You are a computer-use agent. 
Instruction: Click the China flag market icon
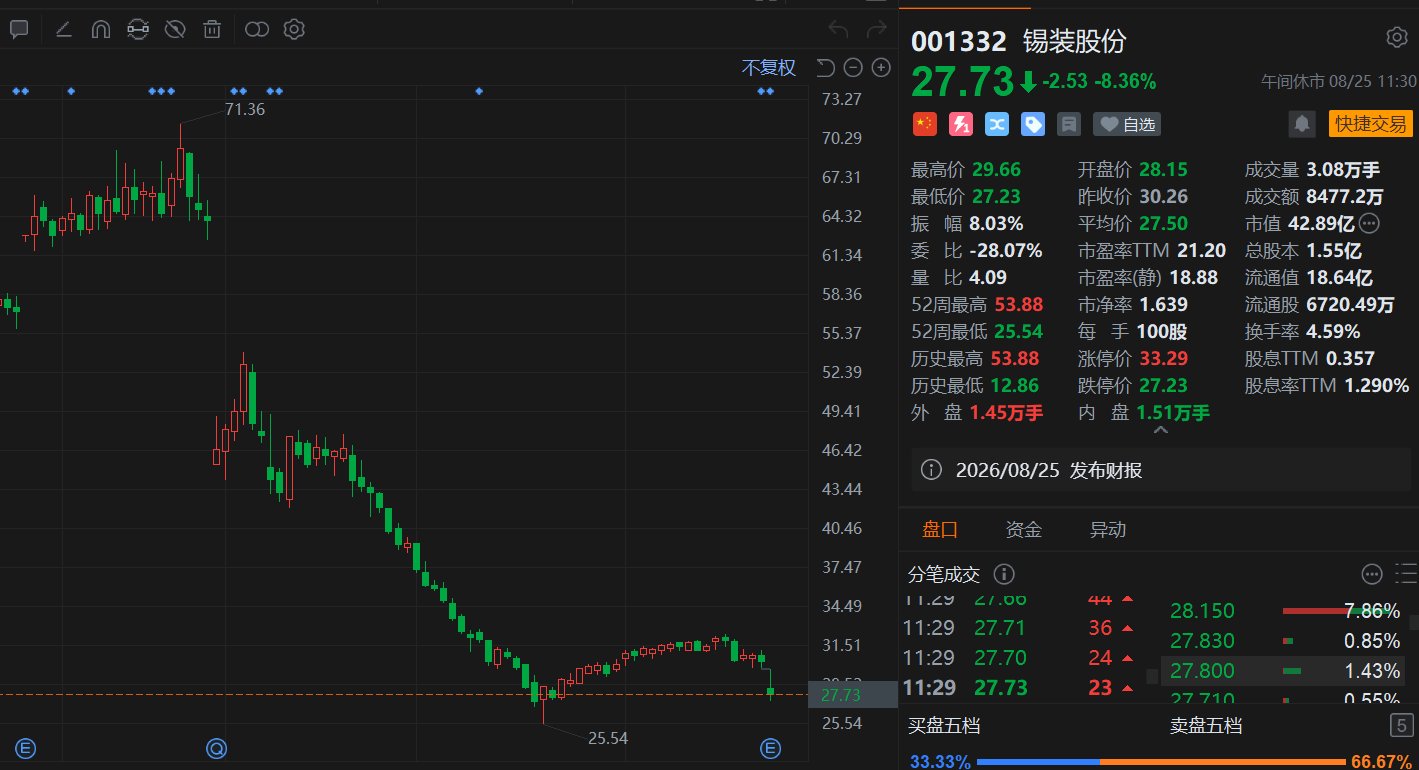(x=925, y=124)
